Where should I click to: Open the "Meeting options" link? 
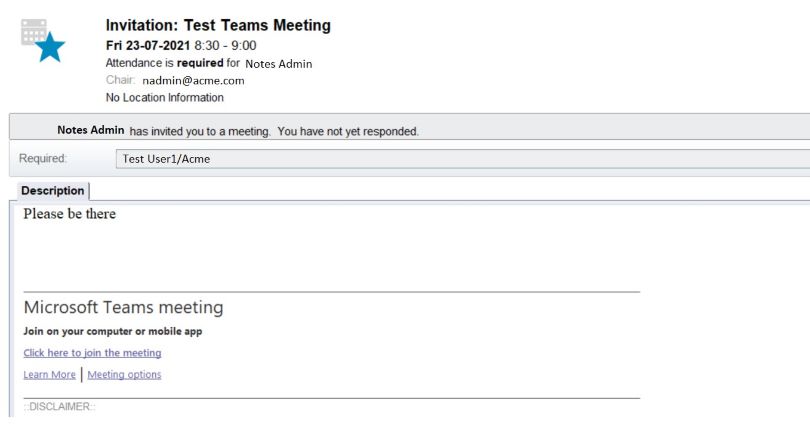click(124, 375)
